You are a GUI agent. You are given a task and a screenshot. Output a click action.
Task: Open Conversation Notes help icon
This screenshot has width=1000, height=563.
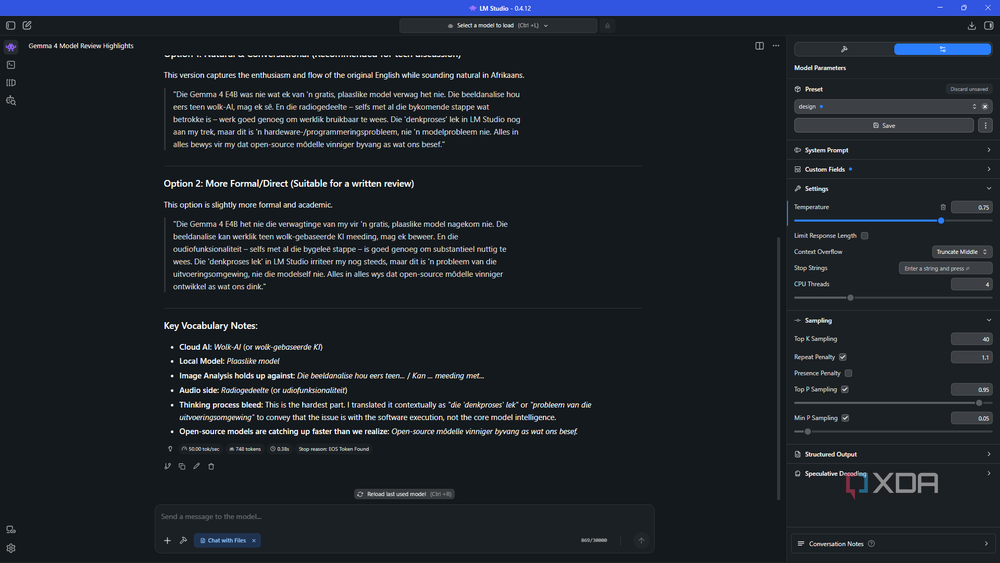871,544
